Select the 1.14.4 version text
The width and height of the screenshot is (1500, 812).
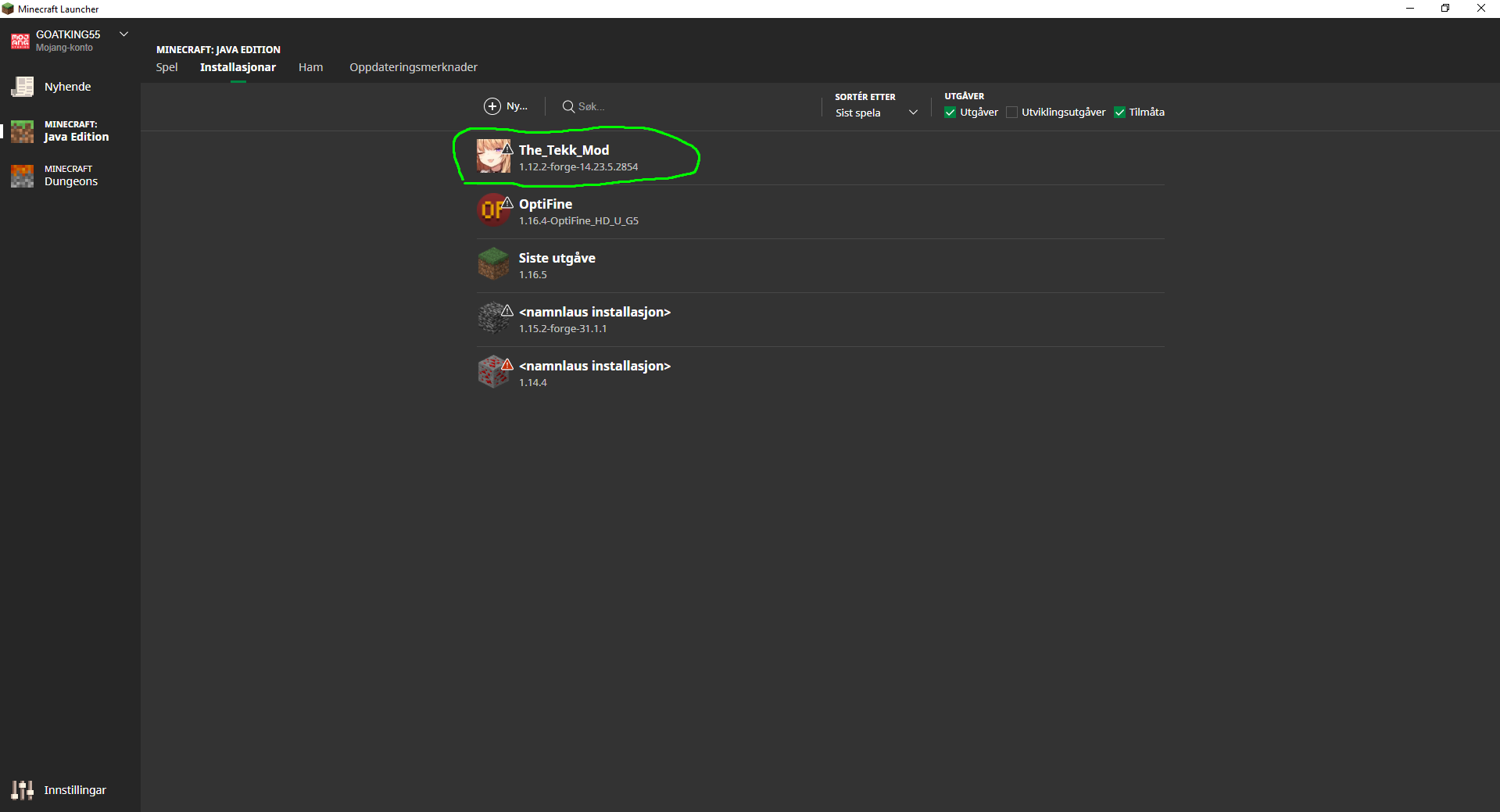click(533, 383)
